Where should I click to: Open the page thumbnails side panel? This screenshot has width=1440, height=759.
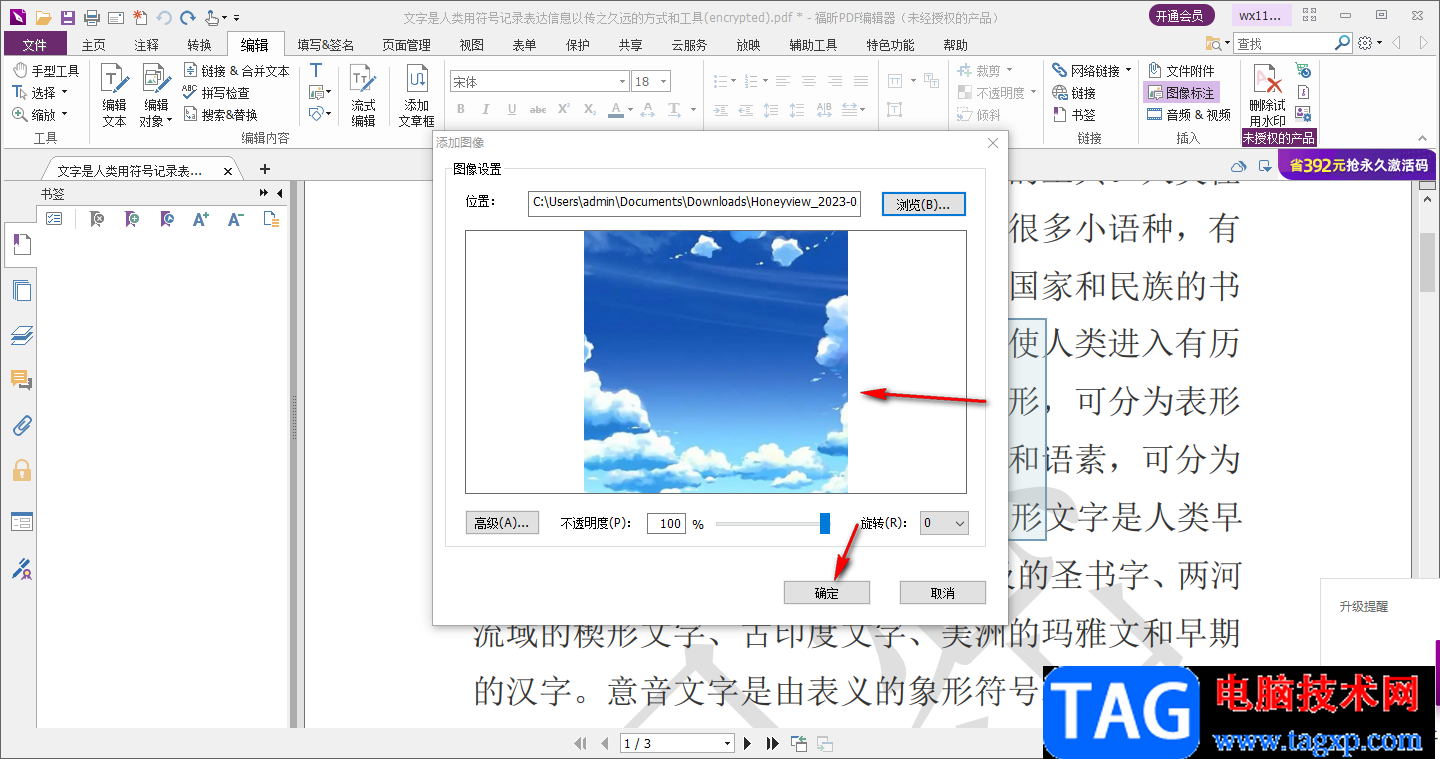click(21, 291)
